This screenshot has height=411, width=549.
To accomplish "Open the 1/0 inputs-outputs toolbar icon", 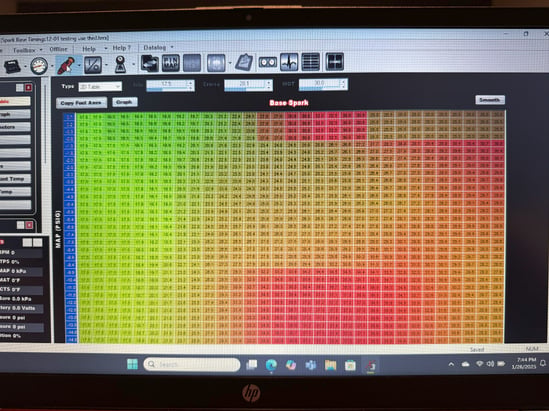I will 93,65.
